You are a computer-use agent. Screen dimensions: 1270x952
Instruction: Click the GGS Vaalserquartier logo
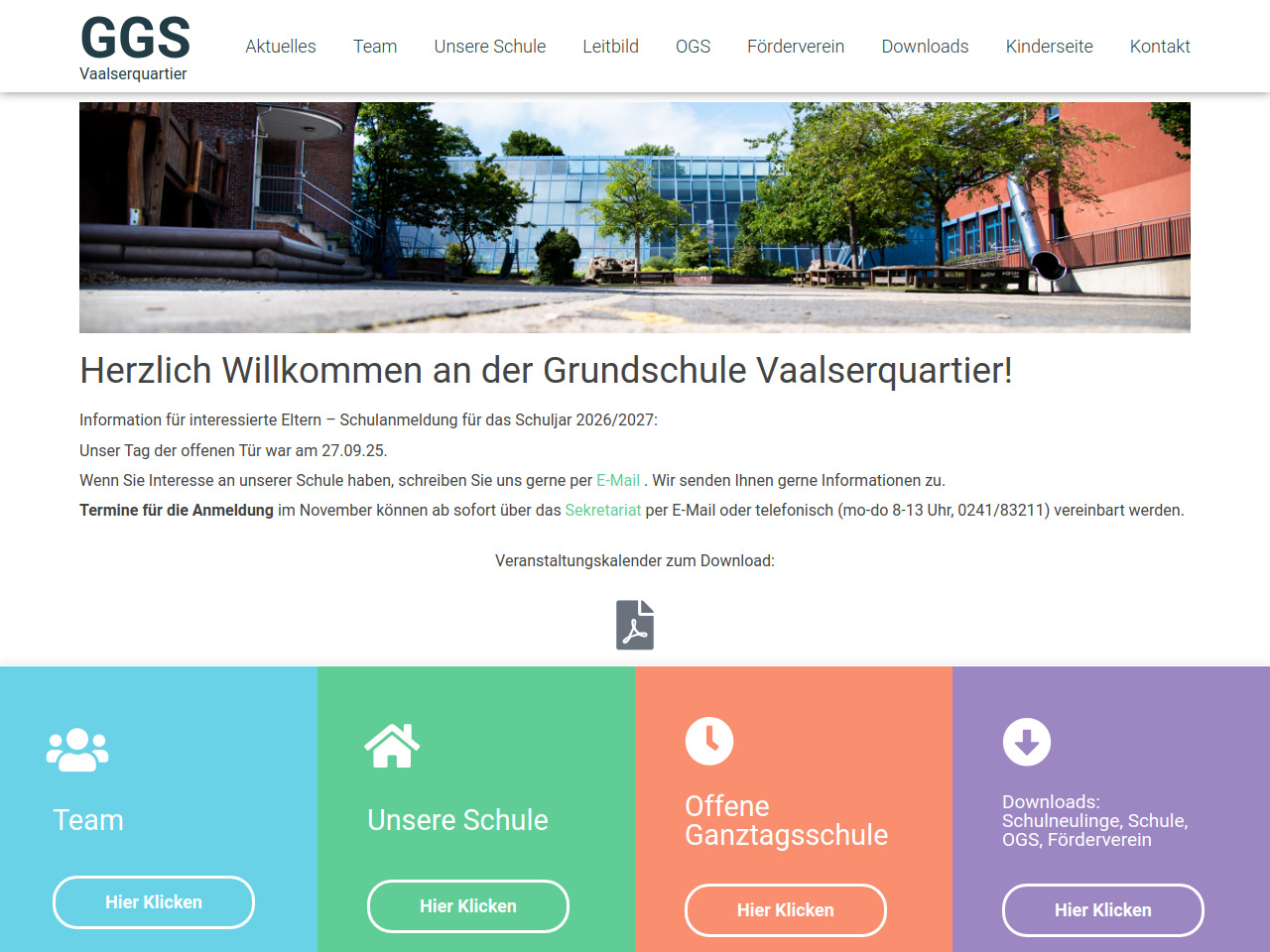(x=135, y=48)
